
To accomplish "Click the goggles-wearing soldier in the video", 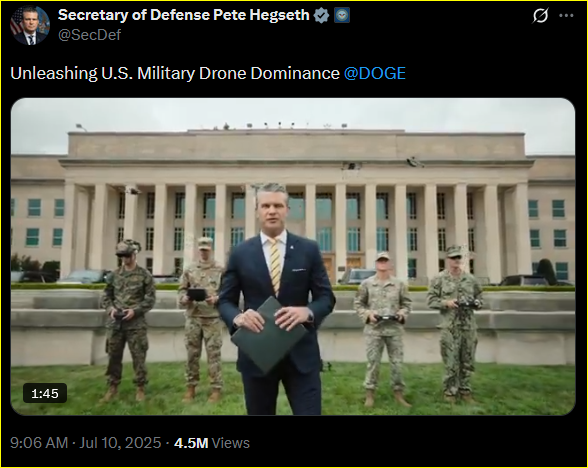I will (x=128, y=320).
